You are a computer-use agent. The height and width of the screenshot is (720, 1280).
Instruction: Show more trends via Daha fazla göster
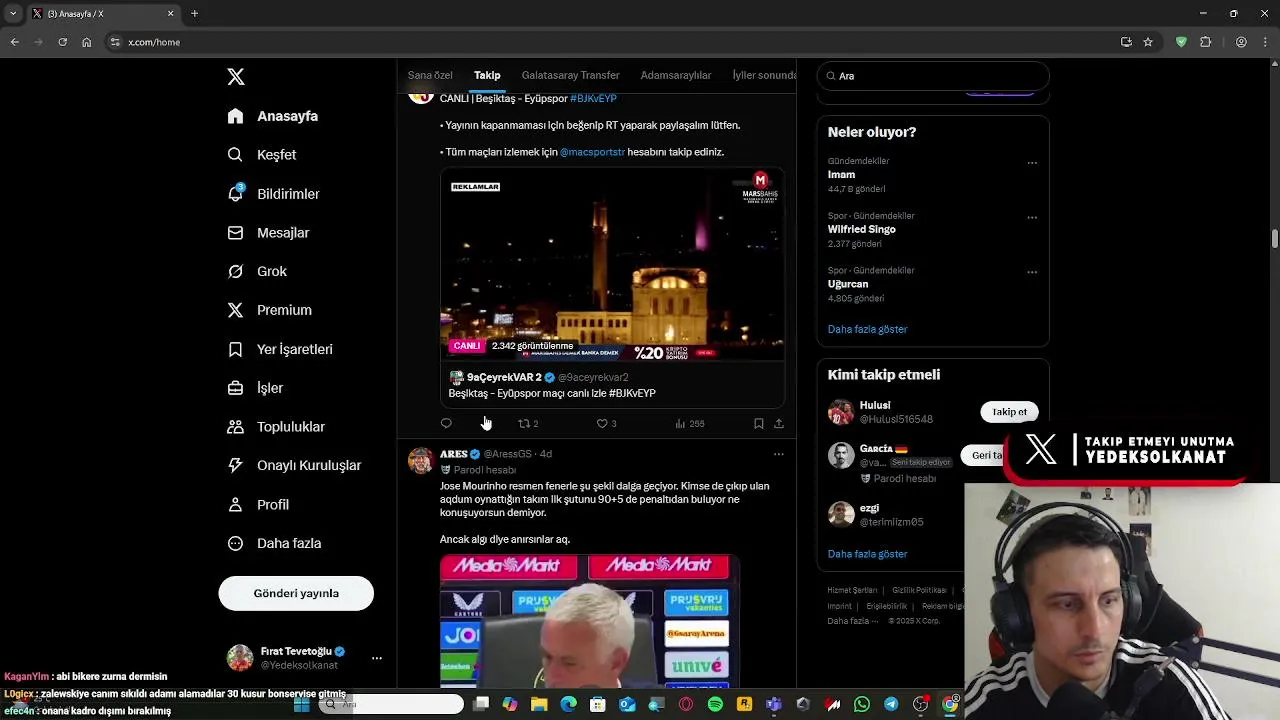868,329
